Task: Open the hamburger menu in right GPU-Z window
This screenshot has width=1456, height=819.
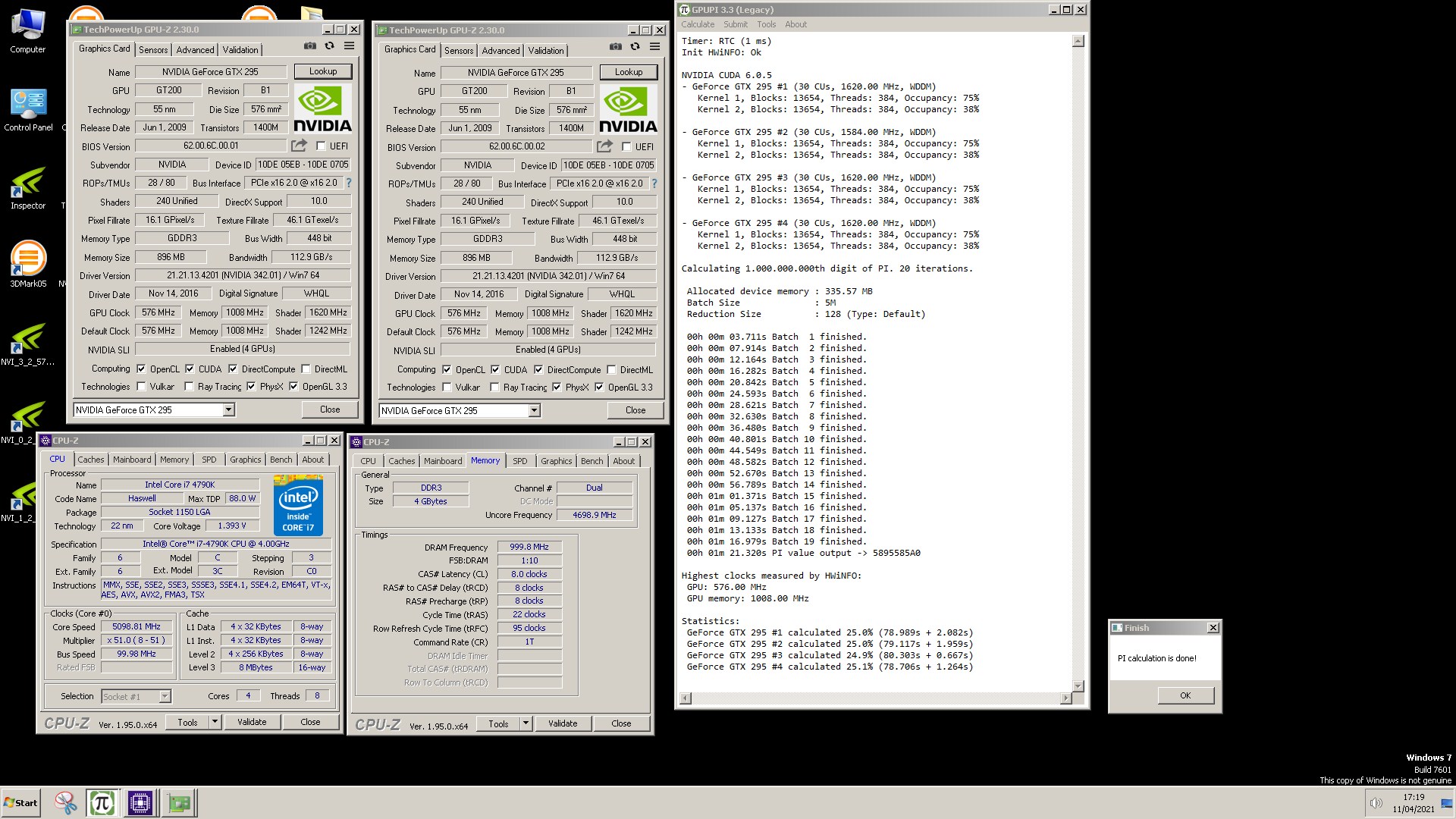Action: coord(654,47)
